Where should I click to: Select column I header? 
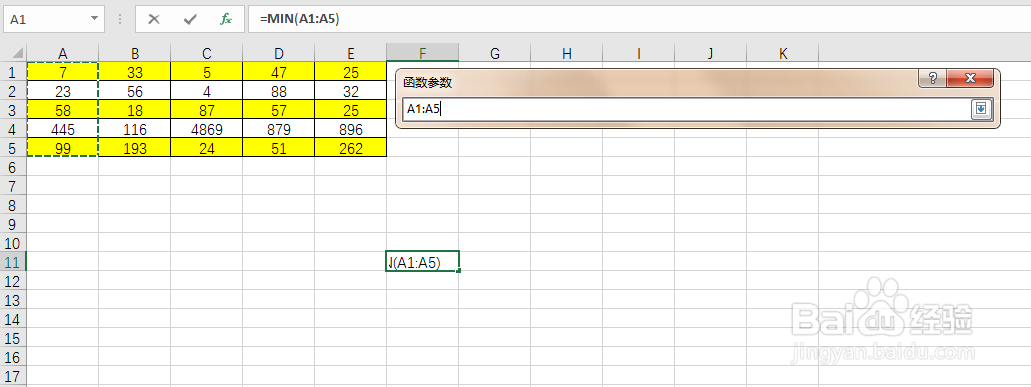[x=638, y=53]
